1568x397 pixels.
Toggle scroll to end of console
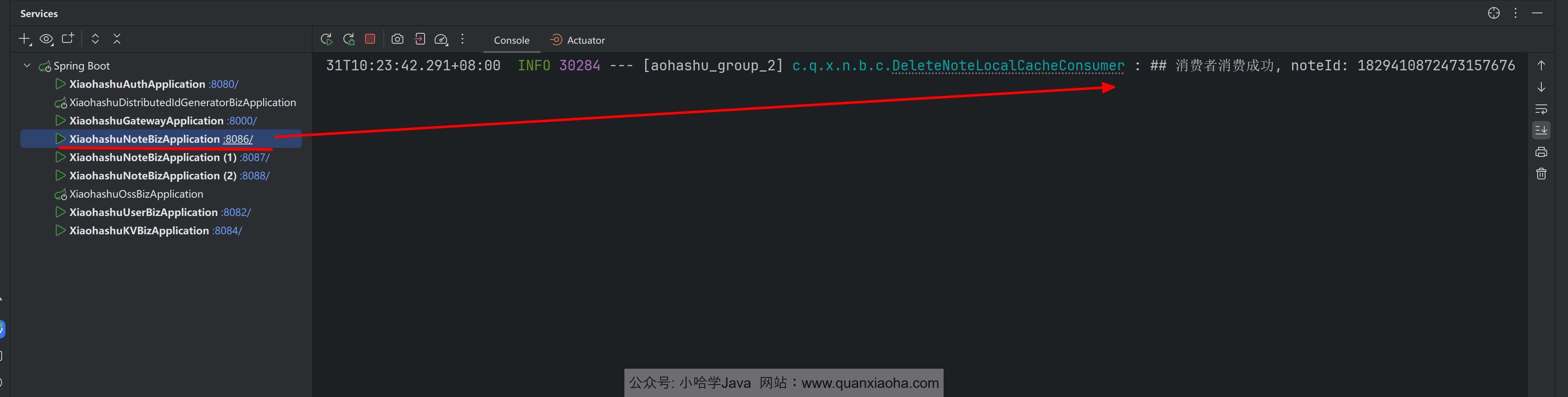point(1541,130)
